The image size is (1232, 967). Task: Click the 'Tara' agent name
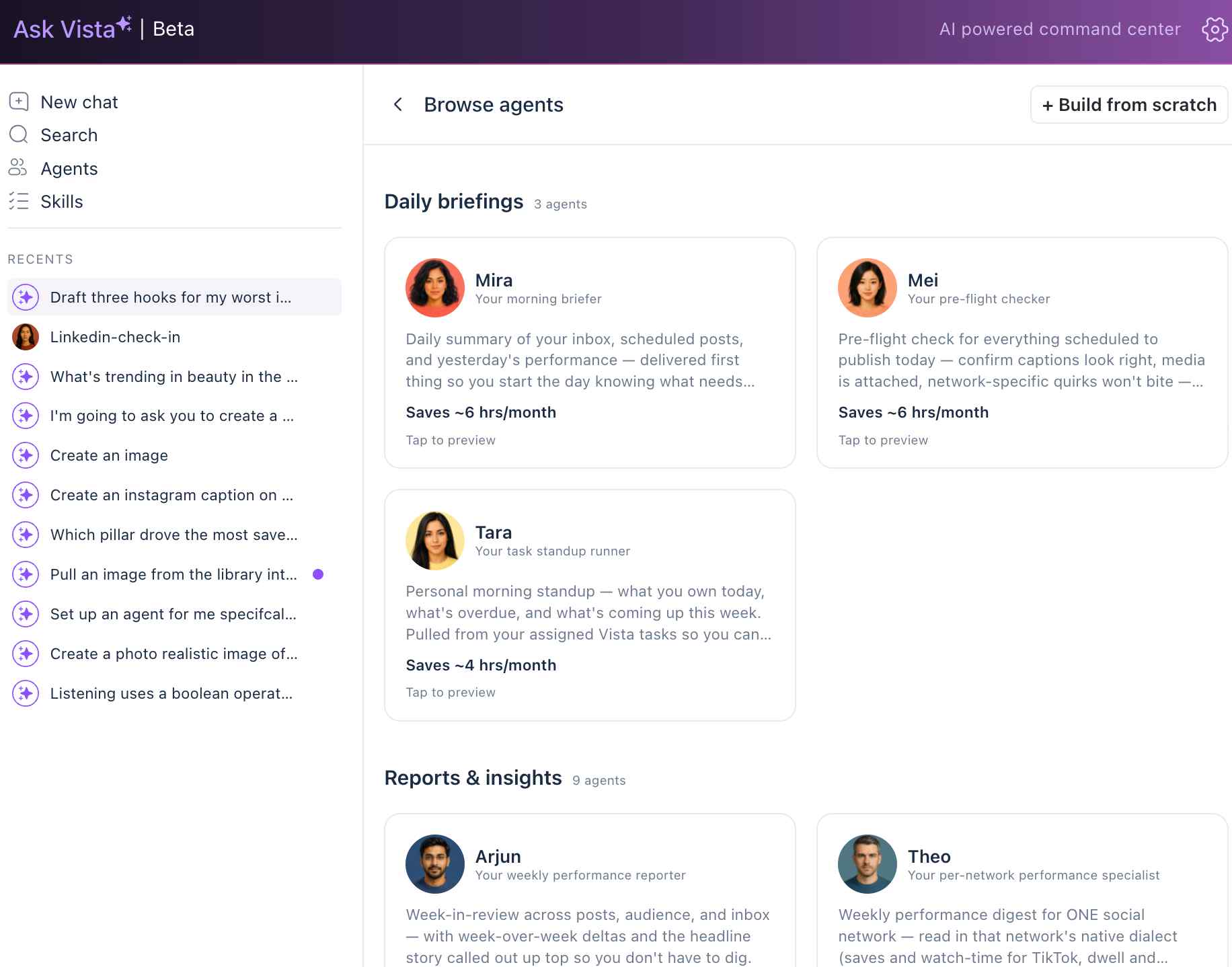click(494, 532)
